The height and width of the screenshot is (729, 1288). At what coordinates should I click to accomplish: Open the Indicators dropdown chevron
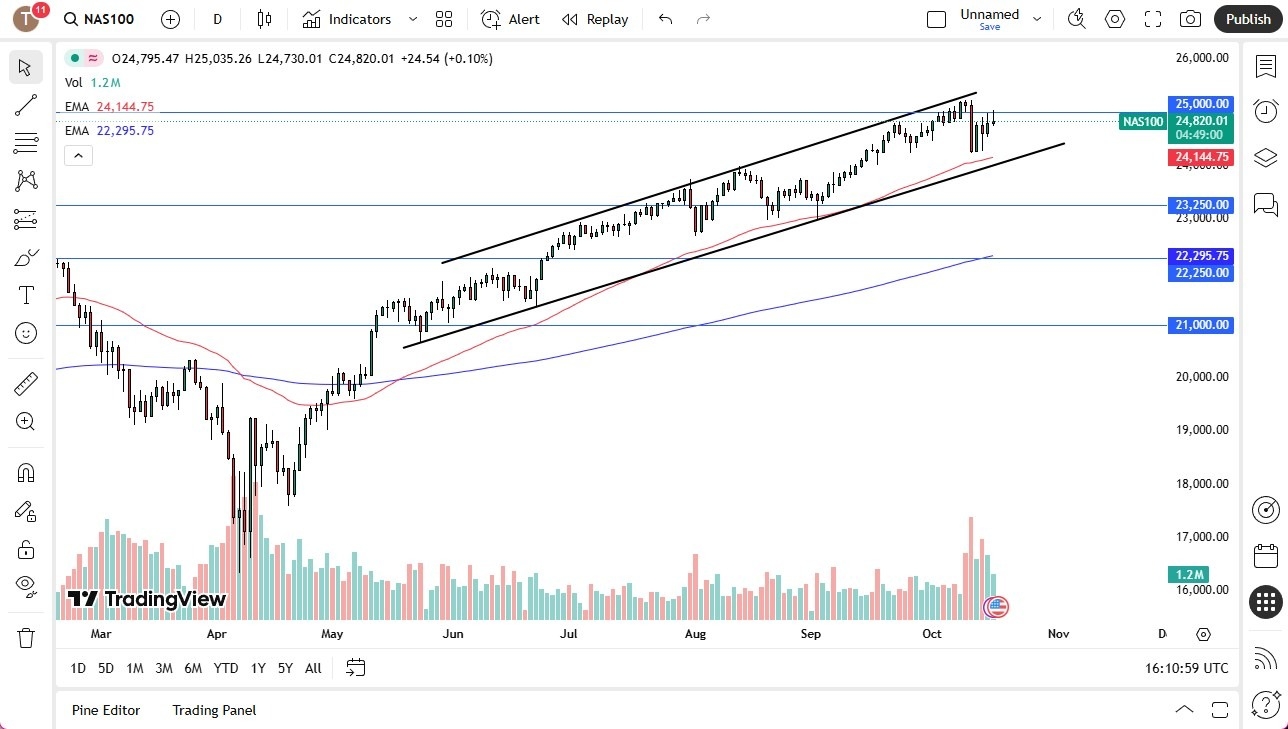[x=411, y=18]
